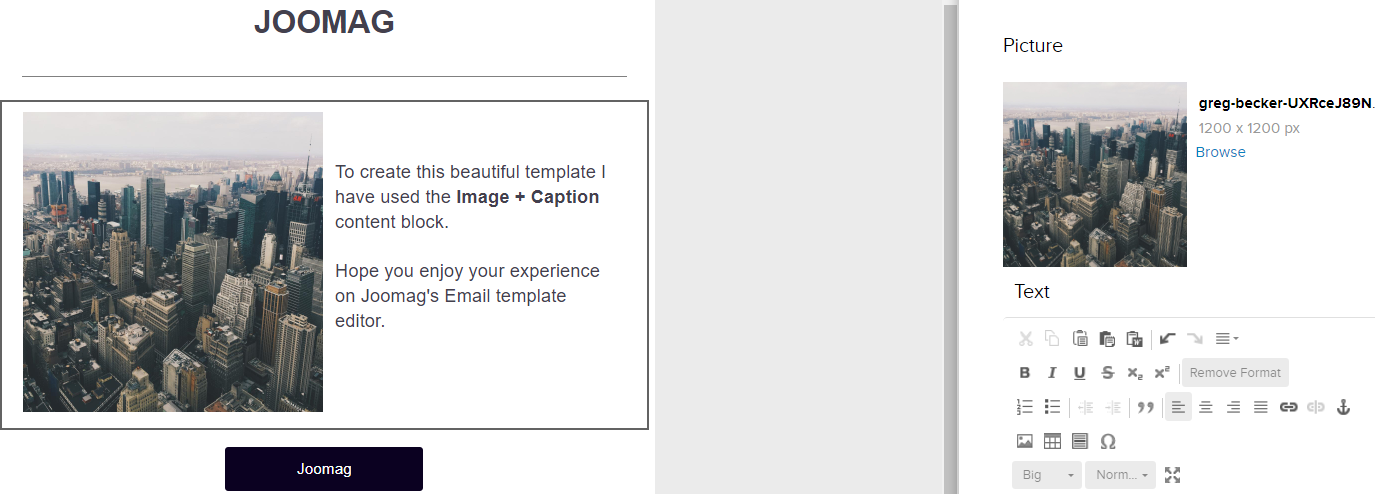Image resolution: width=1375 pixels, height=494 pixels.
Task: Insert a special character (Omega icon)
Action: [1108, 441]
